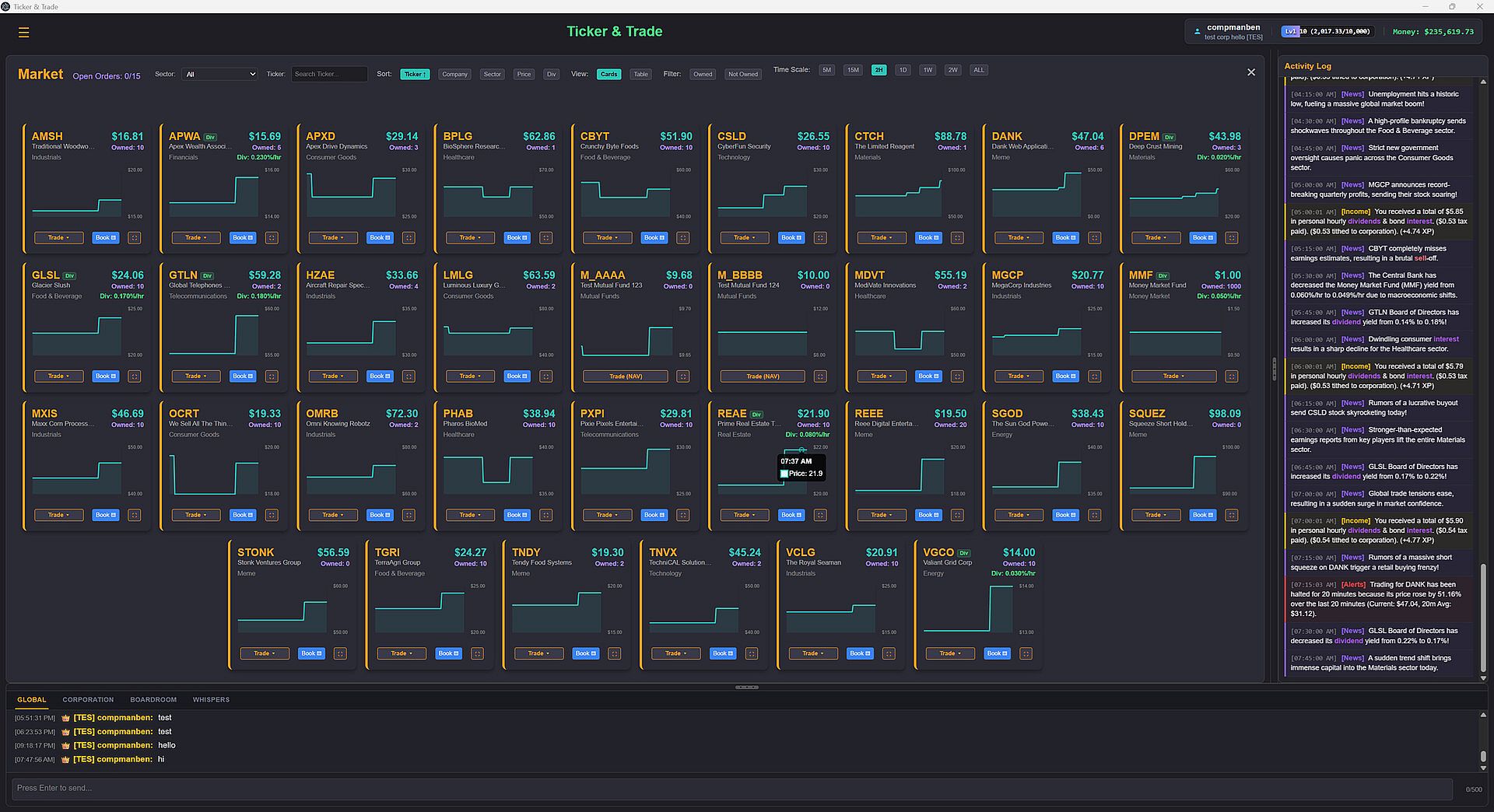Expand the Trade dropdown for SQUEZ

point(1156,515)
